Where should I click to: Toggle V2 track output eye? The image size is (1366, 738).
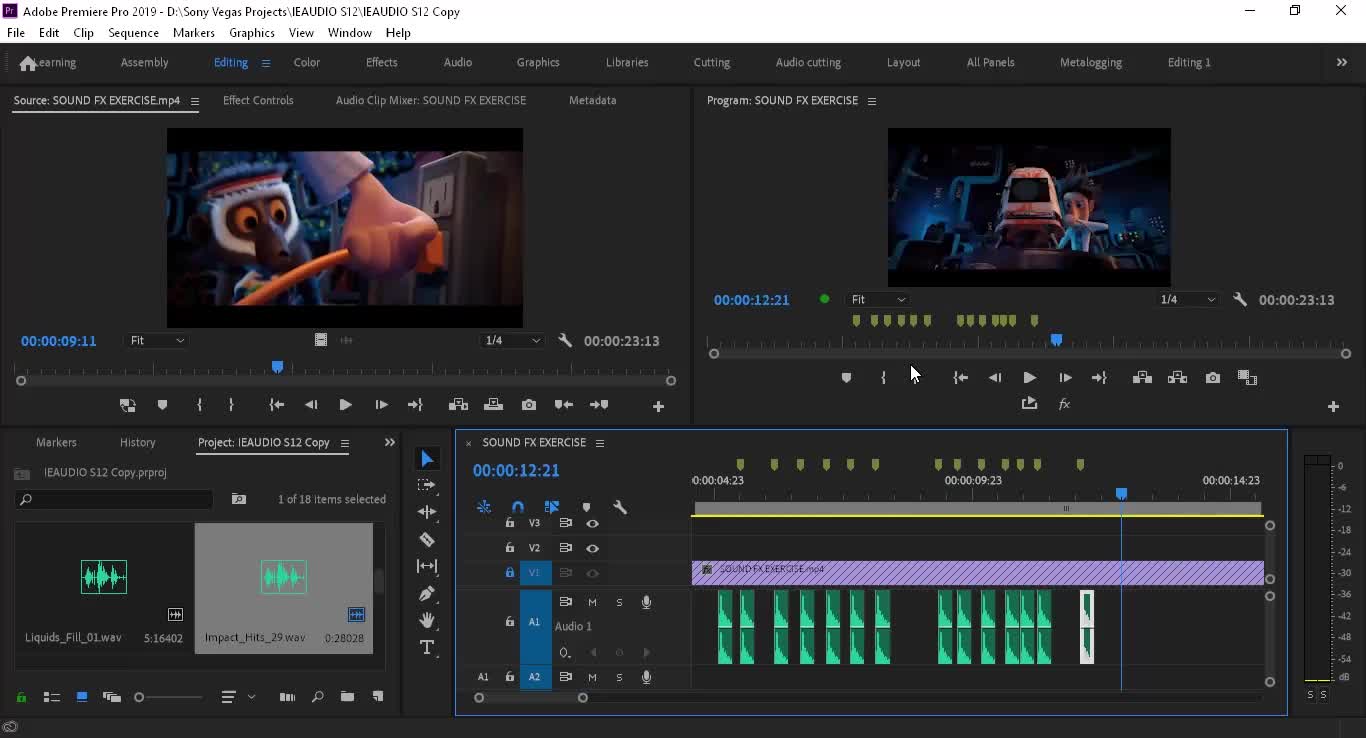[x=592, y=548]
